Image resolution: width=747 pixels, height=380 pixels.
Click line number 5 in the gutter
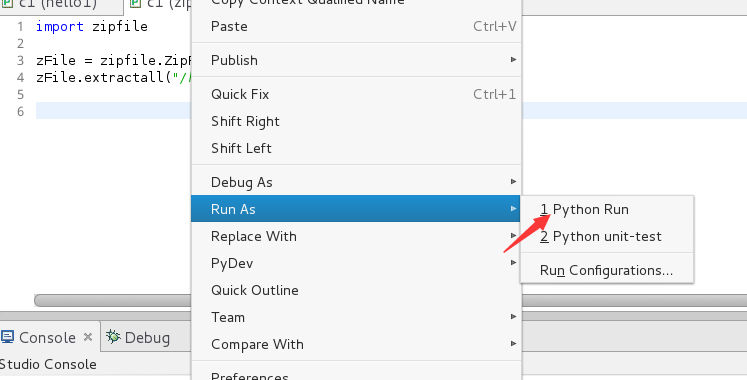coord(20,94)
